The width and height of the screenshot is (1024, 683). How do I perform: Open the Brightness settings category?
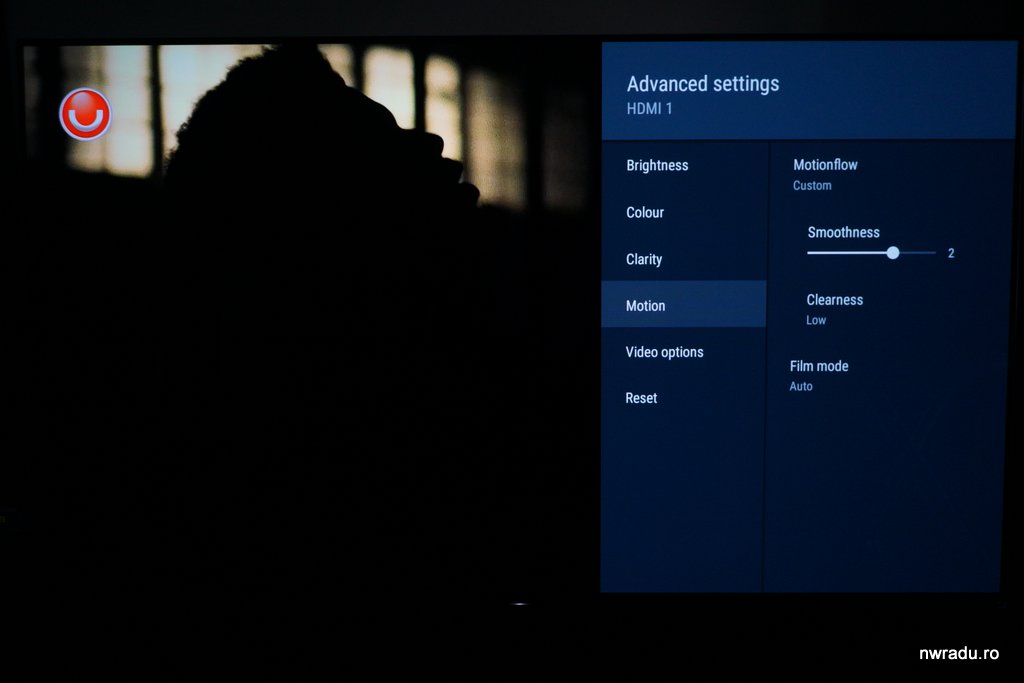(683, 165)
